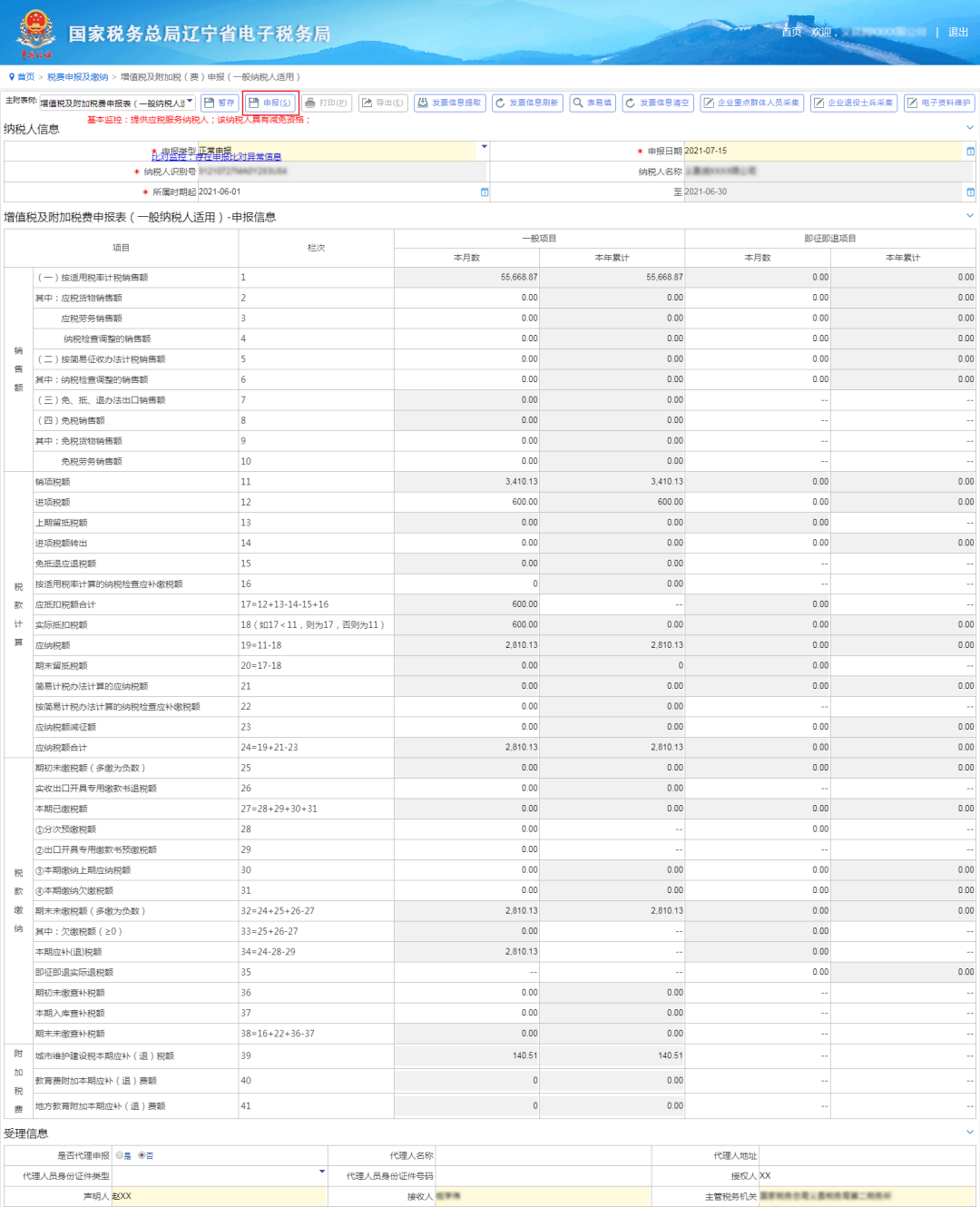Open 企业退役士兵采集 form
Screen dimensions: 980x1207
point(855,103)
